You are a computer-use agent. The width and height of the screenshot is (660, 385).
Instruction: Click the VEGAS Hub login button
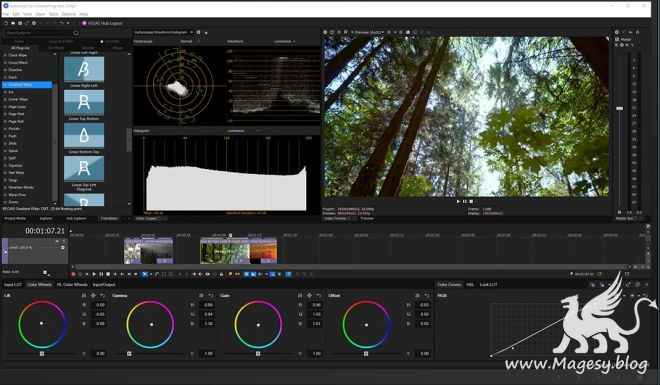[x=102, y=24]
